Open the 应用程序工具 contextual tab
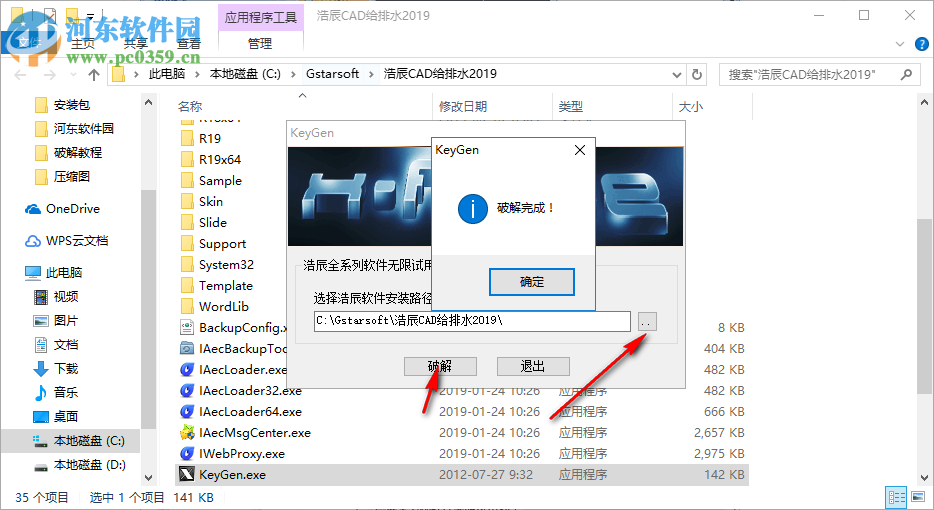This screenshot has height=510, width=934. click(x=261, y=17)
